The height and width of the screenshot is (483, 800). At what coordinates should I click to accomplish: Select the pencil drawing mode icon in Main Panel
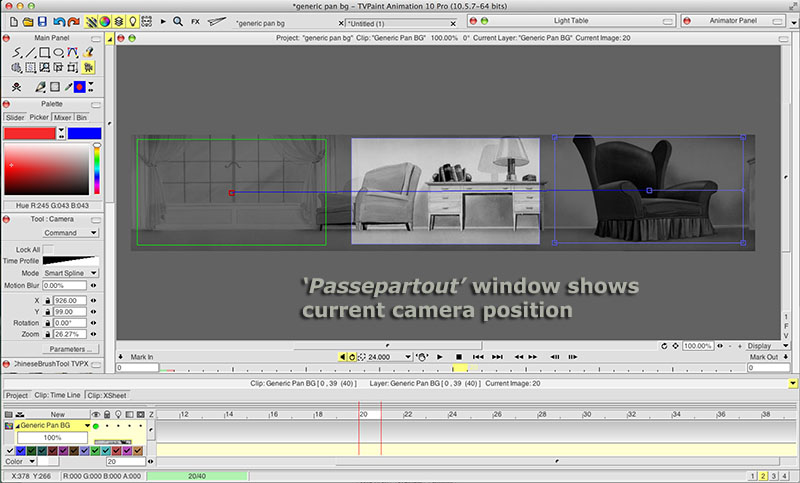(x=40, y=87)
